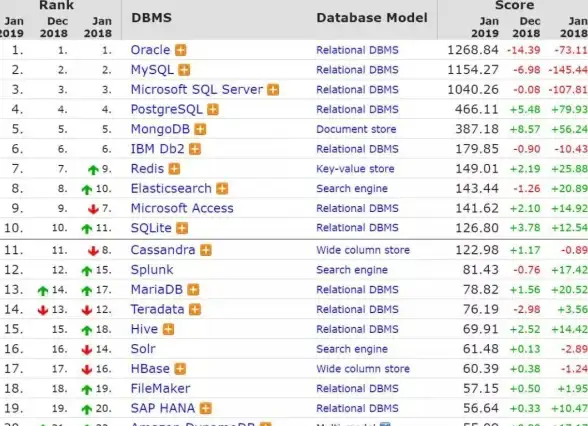Screen dimensions: 588x426
Task: Open the plus icon next to MongoDB
Action: tap(201, 129)
